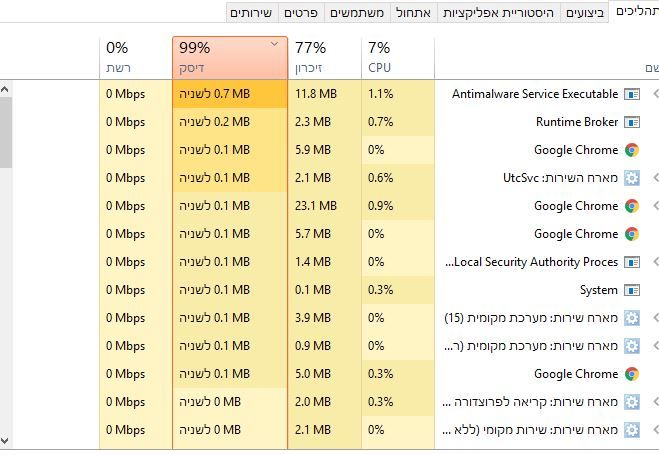The width and height of the screenshot is (659, 455).
Task: Sort by the זיכרון 77% column header
Action: point(324,58)
